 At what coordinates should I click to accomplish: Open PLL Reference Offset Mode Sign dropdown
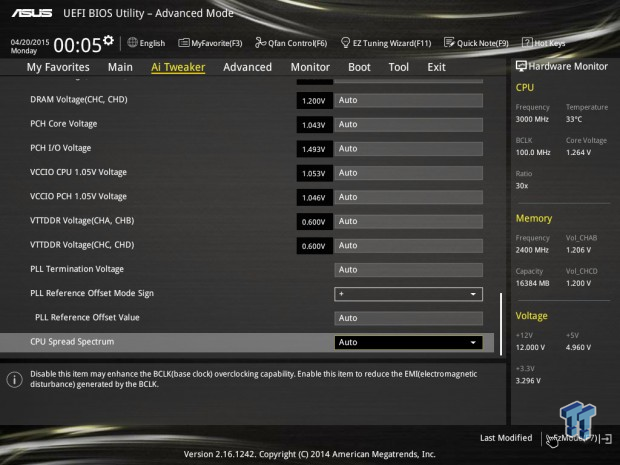[408, 294]
